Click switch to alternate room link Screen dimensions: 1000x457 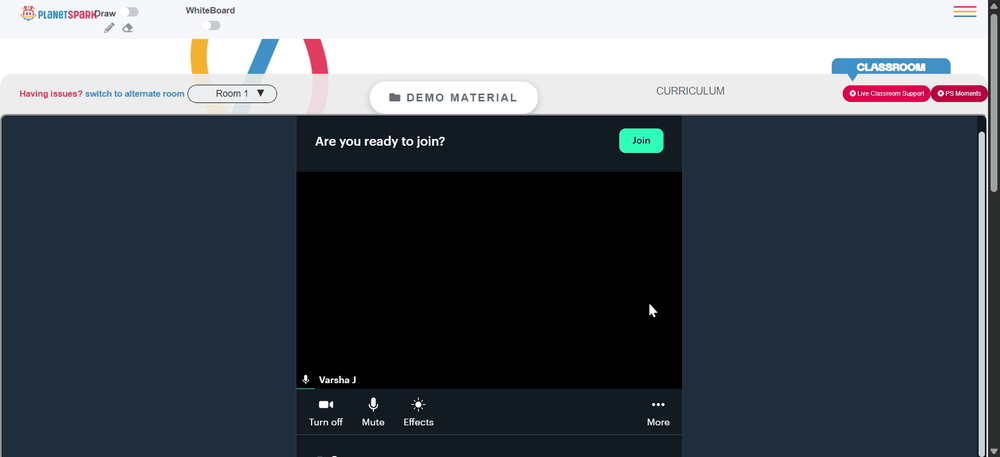pyautogui.click(x=135, y=94)
